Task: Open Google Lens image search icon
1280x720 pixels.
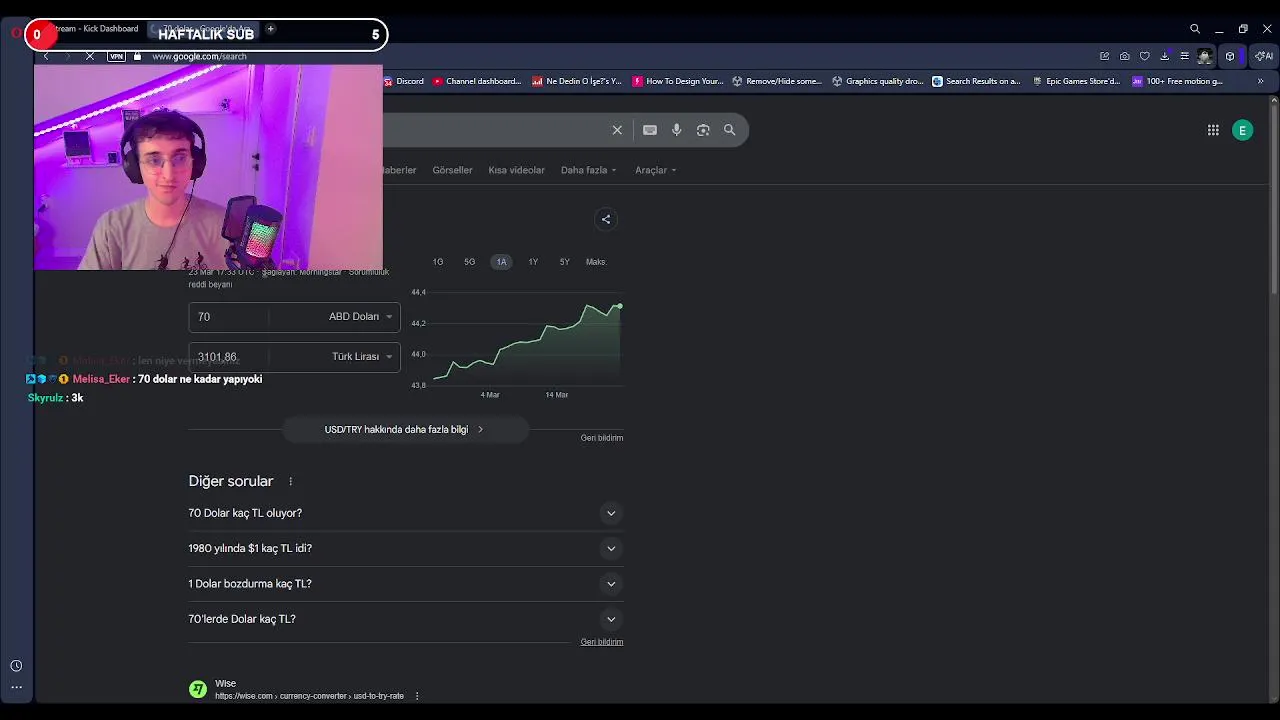Action: click(703, 130)
